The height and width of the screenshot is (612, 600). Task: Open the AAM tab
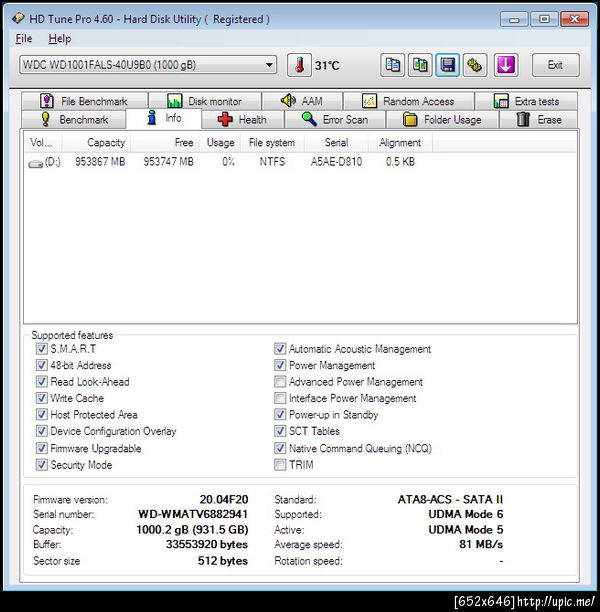pos(303,101)
